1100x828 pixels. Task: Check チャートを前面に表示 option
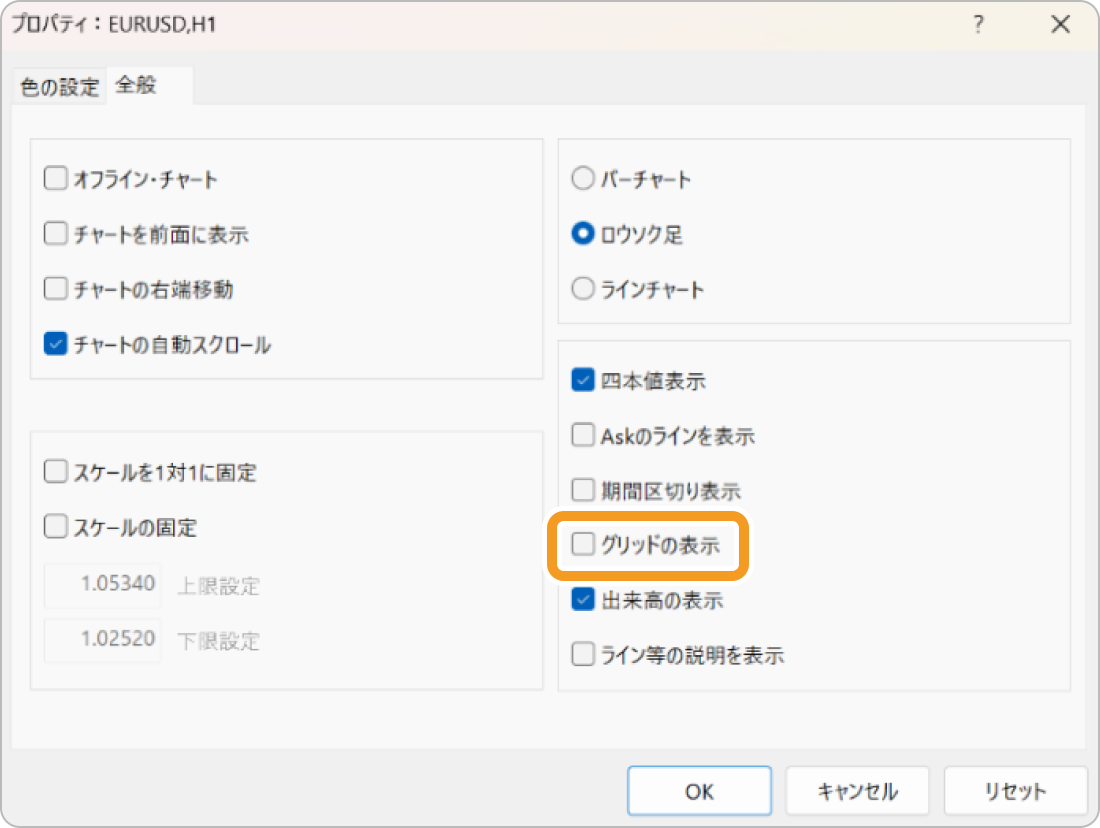pyautogui.click(x=55, y=234)
